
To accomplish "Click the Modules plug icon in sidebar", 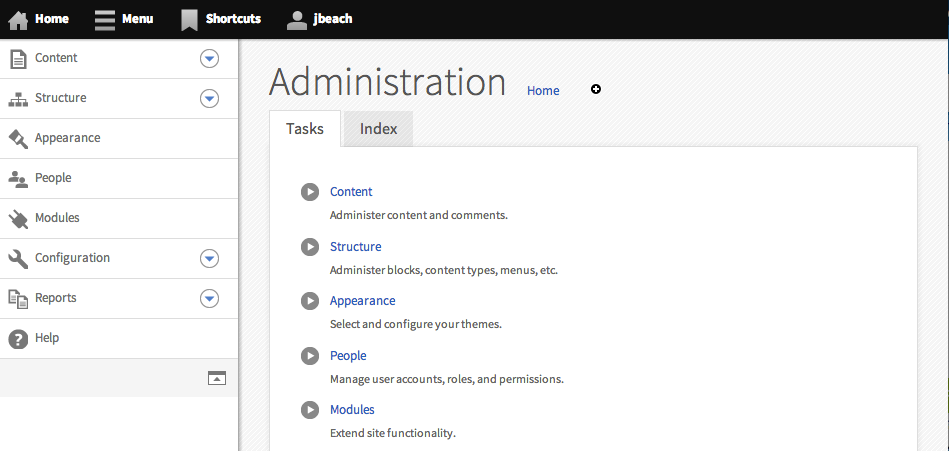I will (18, 219).
